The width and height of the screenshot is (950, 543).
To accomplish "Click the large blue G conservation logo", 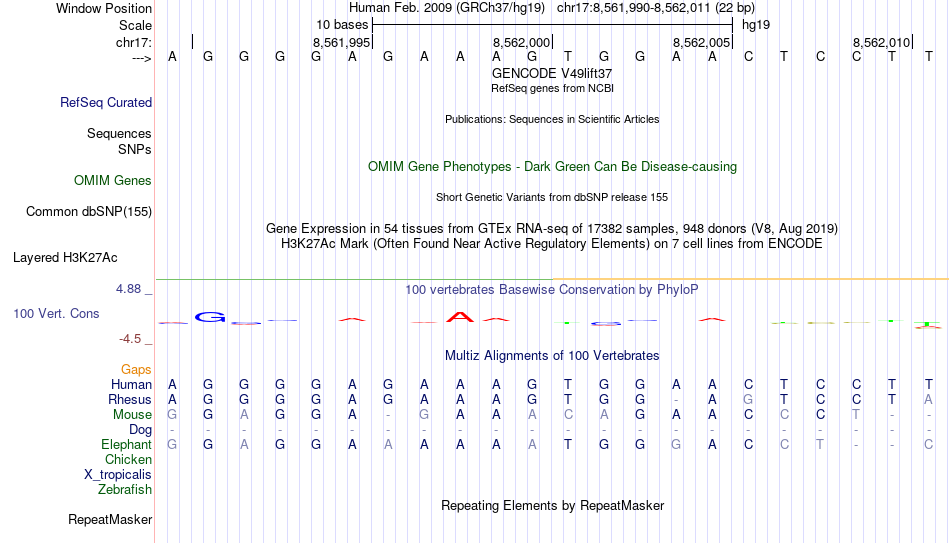I will point(210,317).
